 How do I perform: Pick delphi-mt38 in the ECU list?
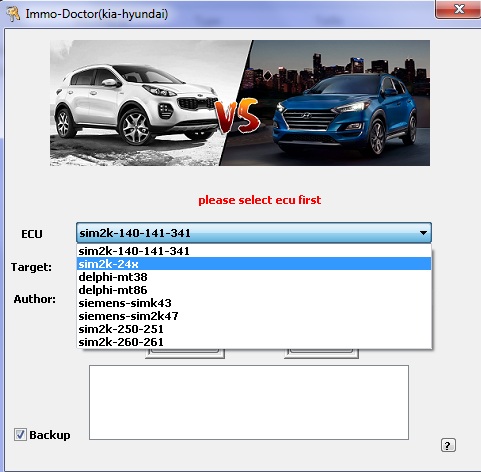(x=254, y=277)
